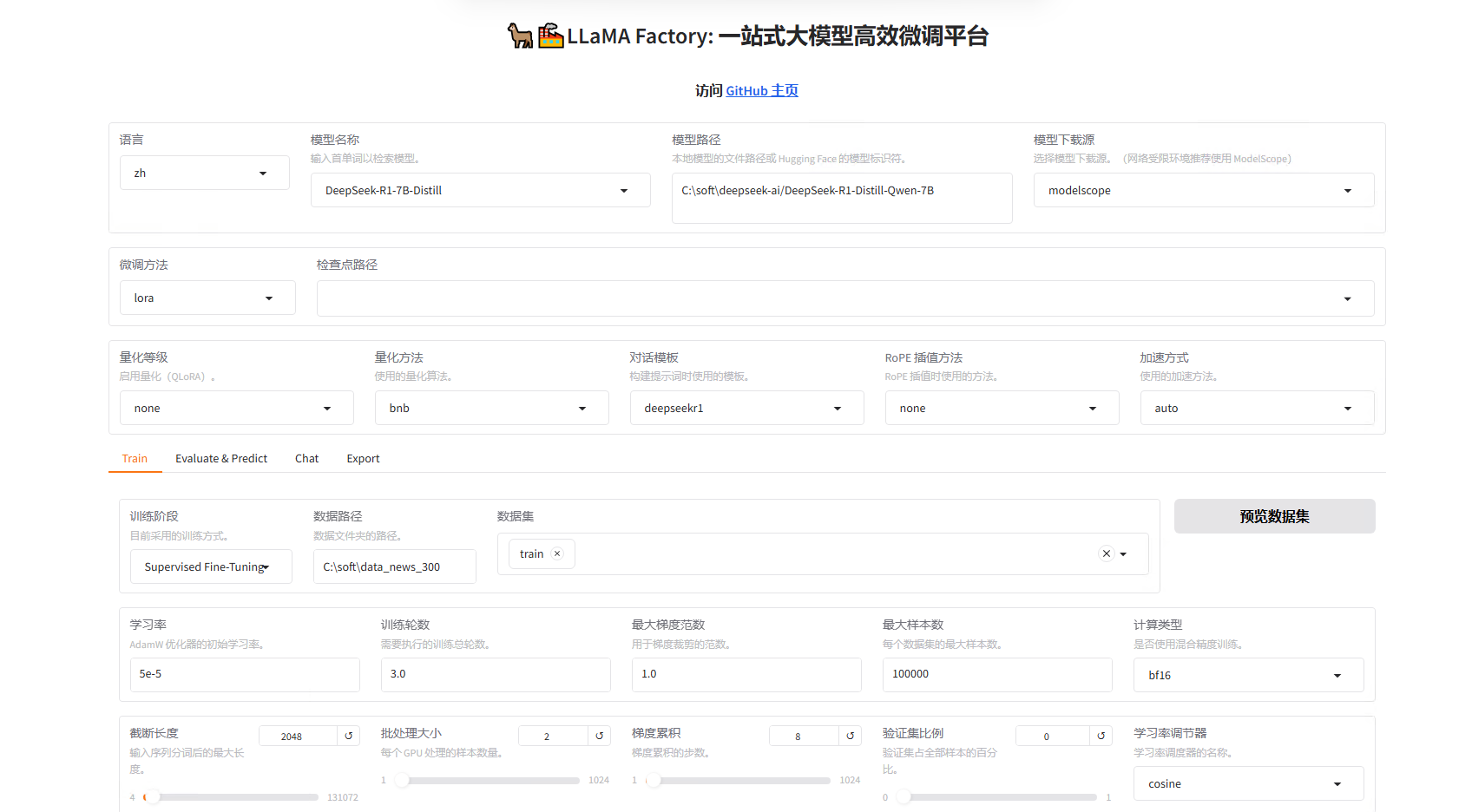This screenshot has height=812, width=1472.
Task: Open the 语言 zh dropdown
Action: tap(205, 173)
